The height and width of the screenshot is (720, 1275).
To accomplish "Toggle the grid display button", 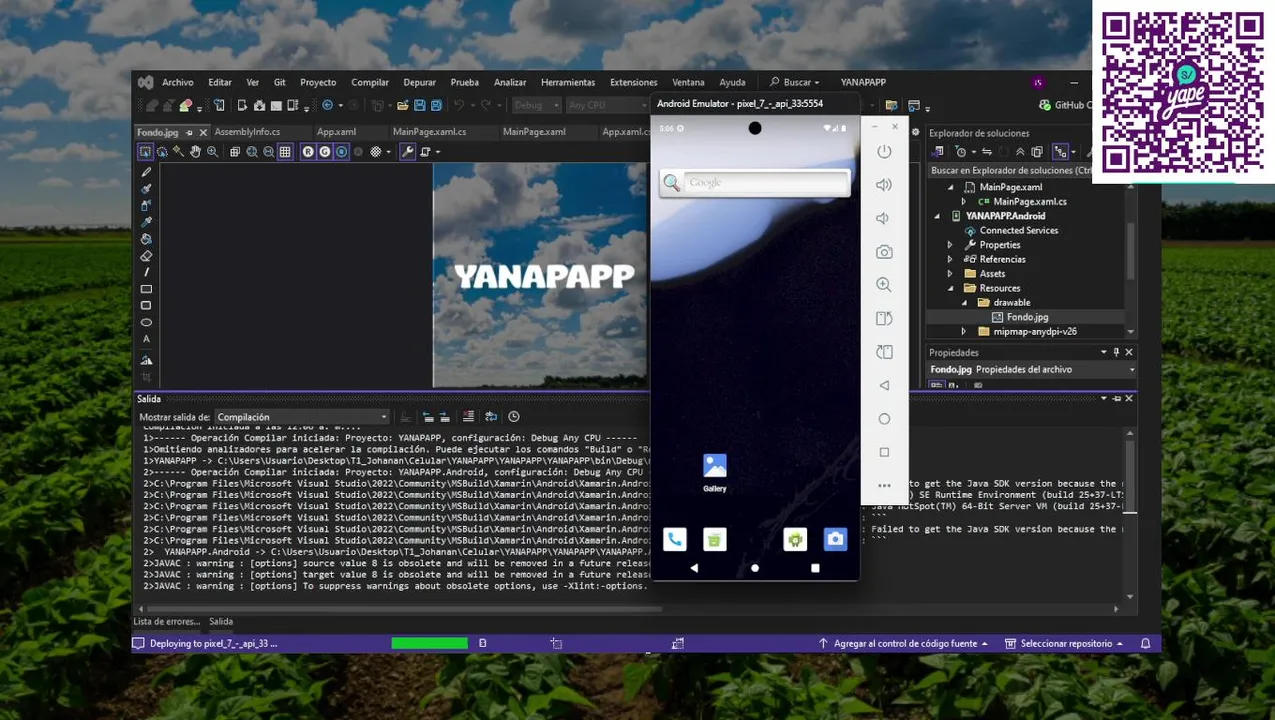I will tap(285, 152).
